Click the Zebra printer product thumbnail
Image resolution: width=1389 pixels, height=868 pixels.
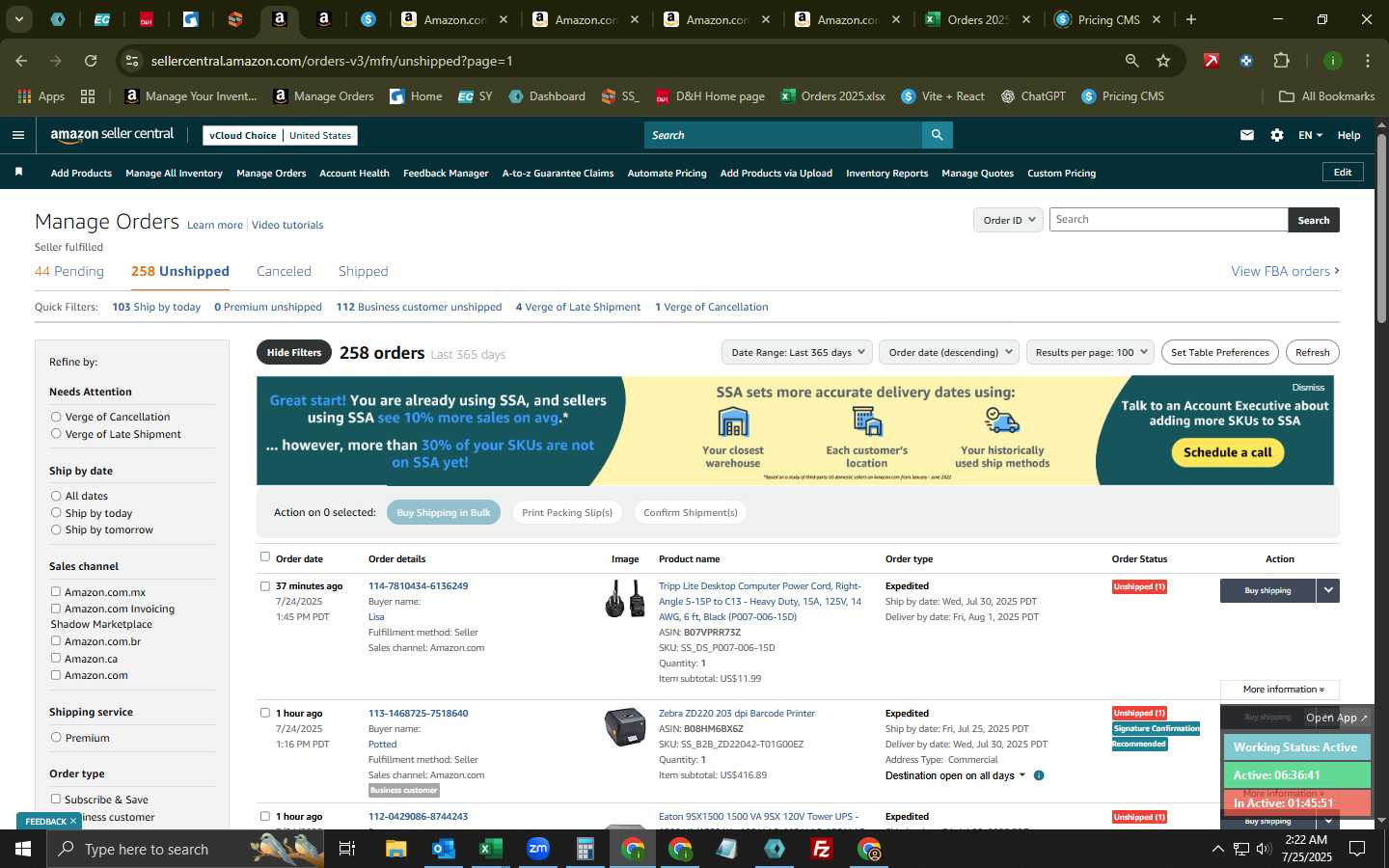tap(624, 726)
